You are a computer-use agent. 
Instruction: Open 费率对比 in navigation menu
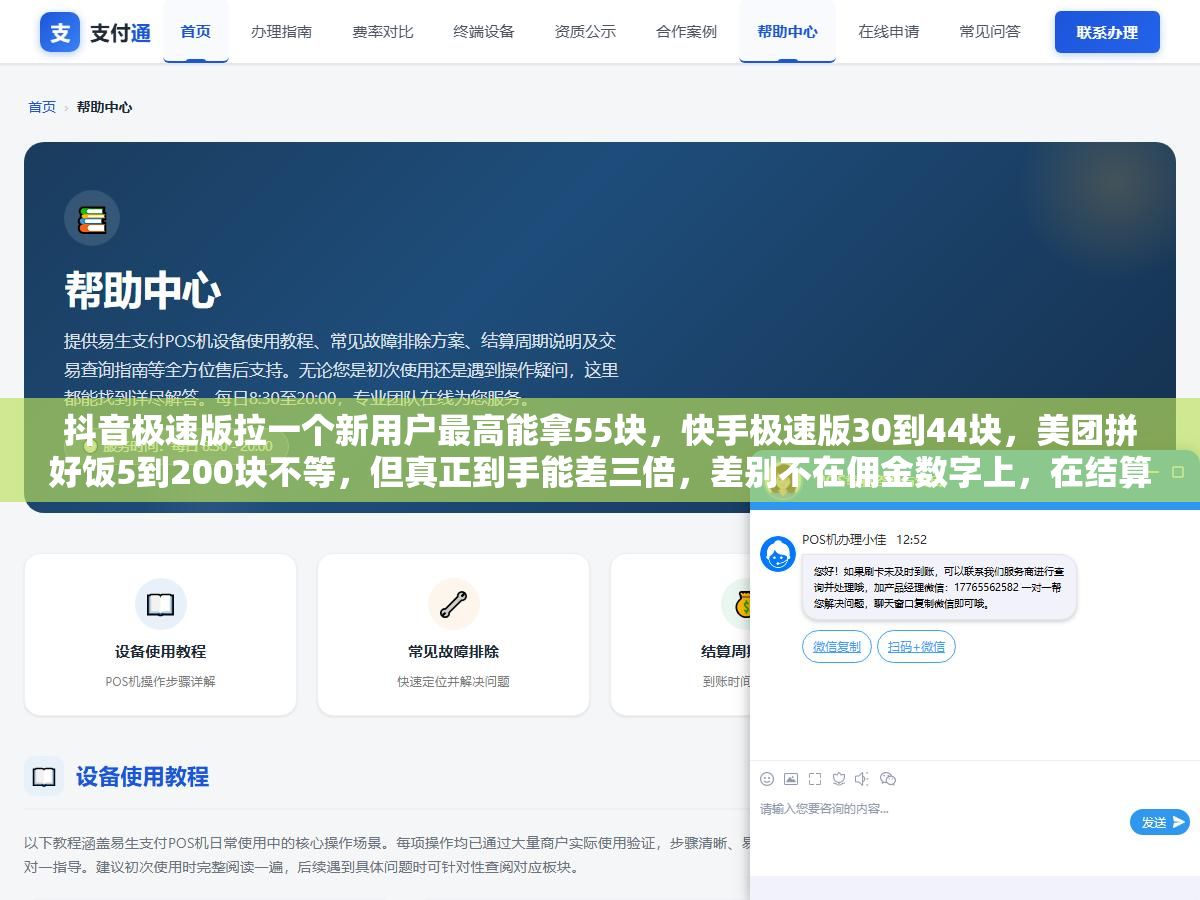coord(382,31)
